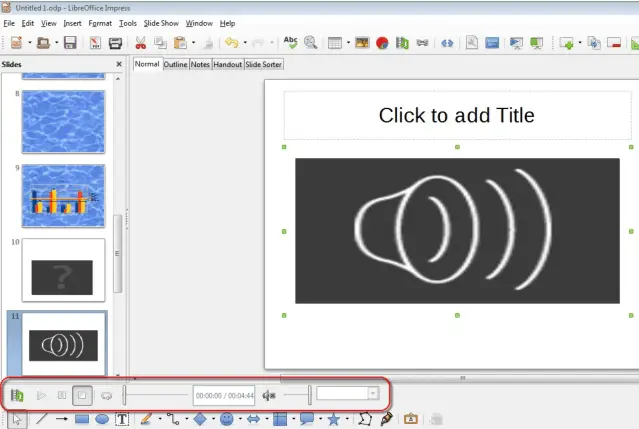Click the Insert Slide icon
Image resolution: width=639 pixels, height=429 pixels.
[566, 43]
